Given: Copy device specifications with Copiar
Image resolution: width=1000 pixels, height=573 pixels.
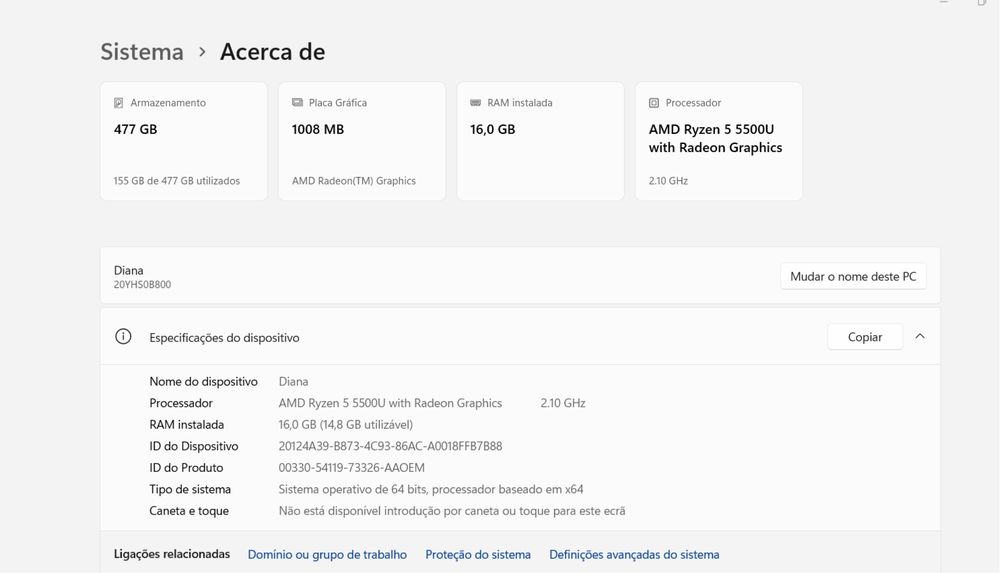Looking at the screenshot, I should [864, 337].
